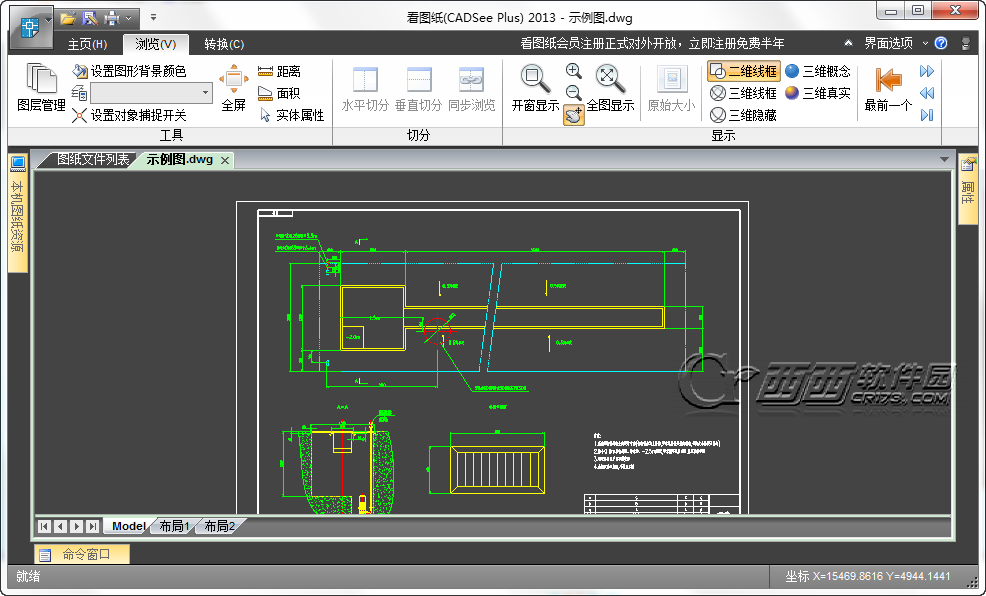Image resolution: width=986 pixels, height=596 pixels.
Task: Click the yellow grating plan in drawing
Action: pyautogui.click(x=497, y=470)
